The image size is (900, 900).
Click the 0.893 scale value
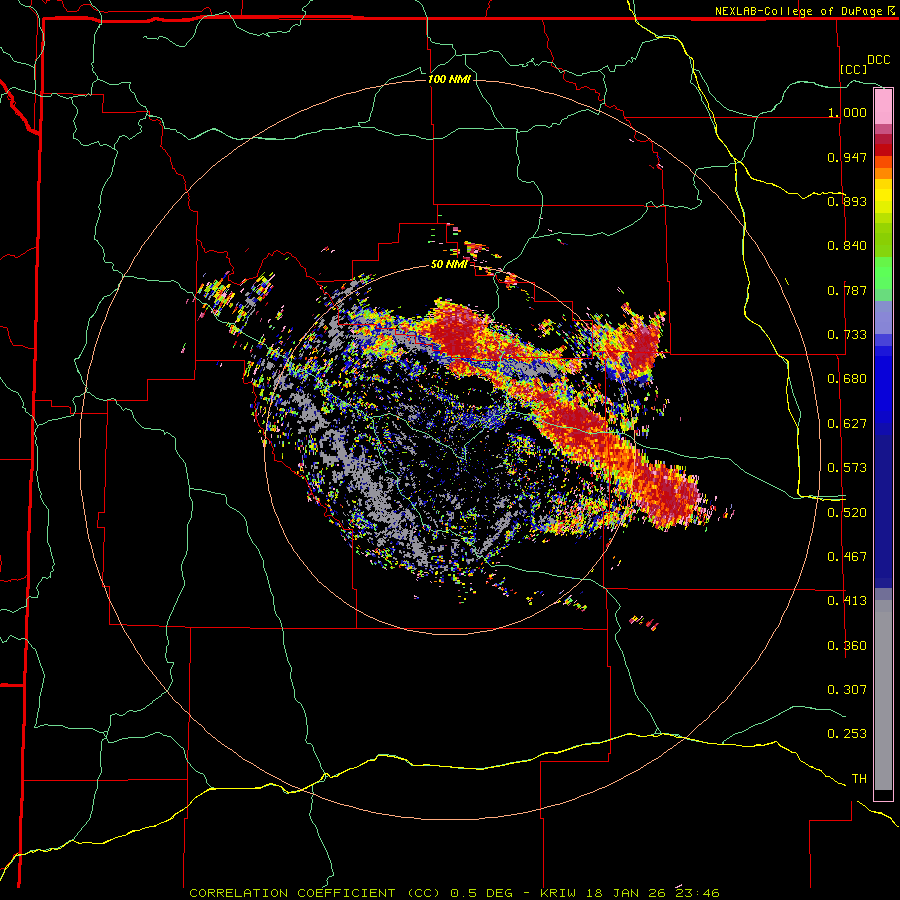pyautogui.click(x=847, y=201)
